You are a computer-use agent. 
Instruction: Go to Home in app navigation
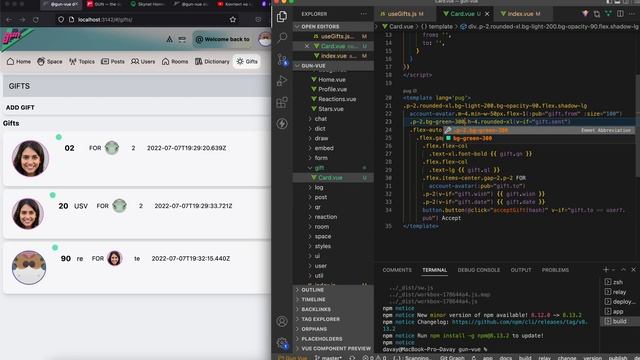point(19,62)
